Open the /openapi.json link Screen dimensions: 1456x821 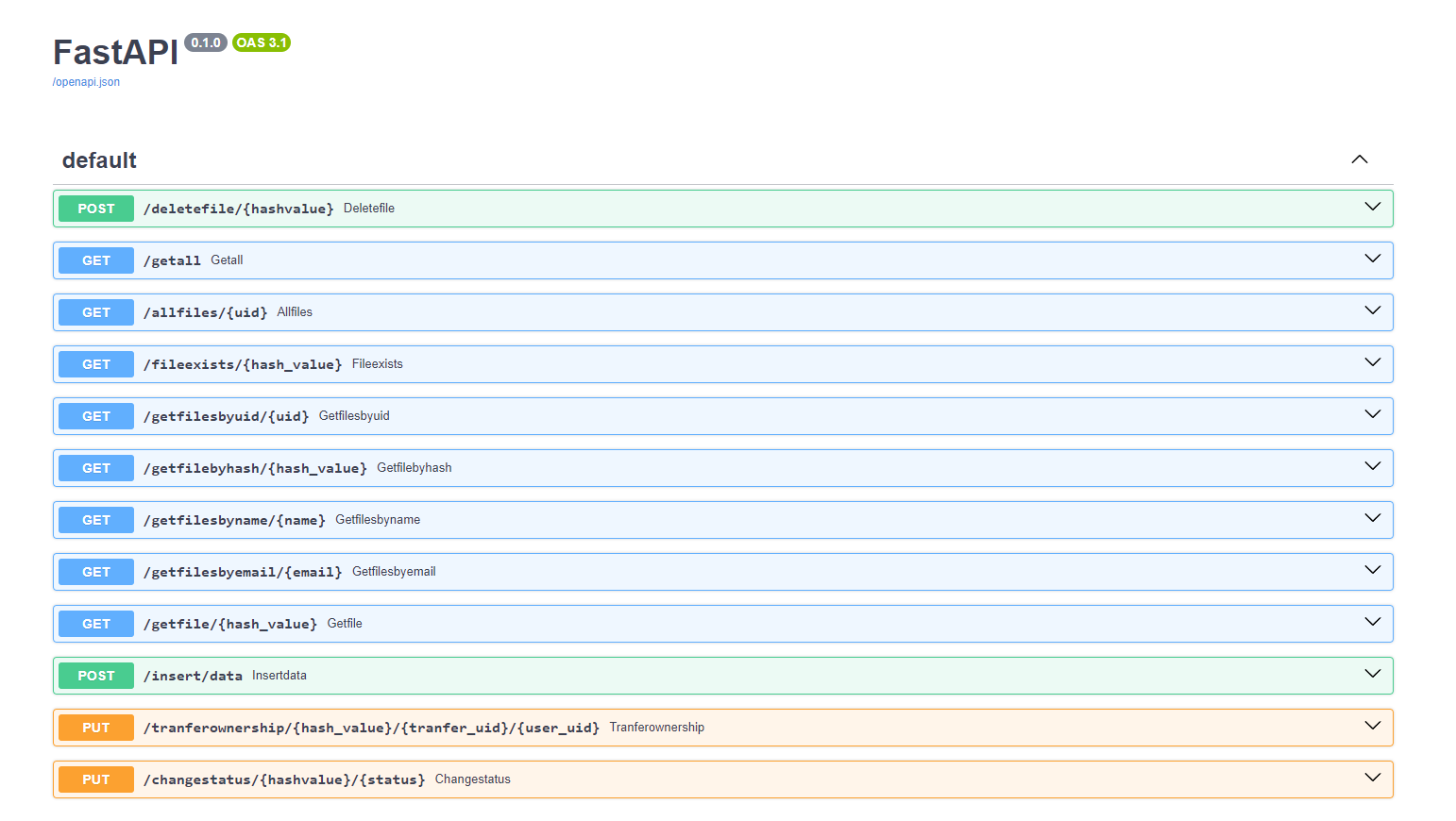click(x=86, y=82)
